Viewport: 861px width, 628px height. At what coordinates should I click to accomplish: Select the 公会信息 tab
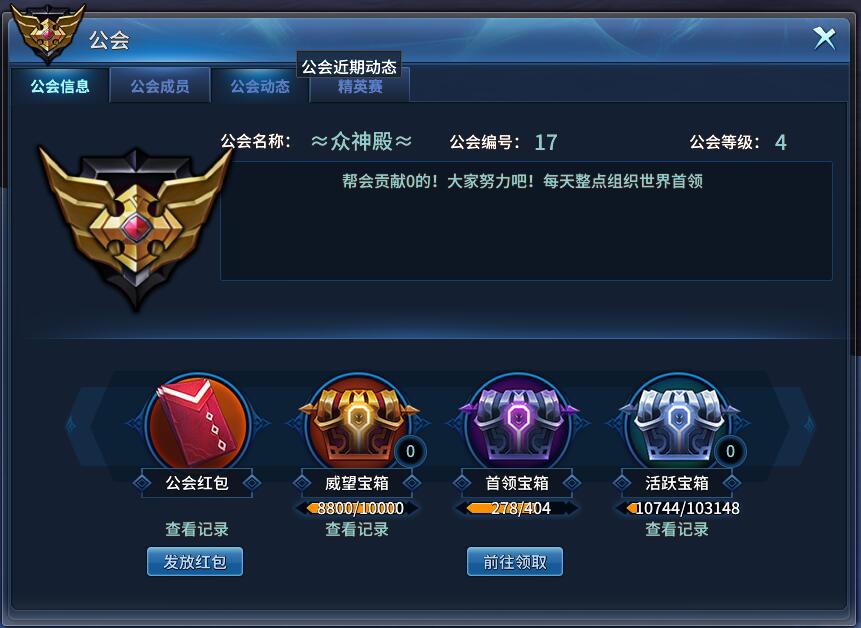60,86
